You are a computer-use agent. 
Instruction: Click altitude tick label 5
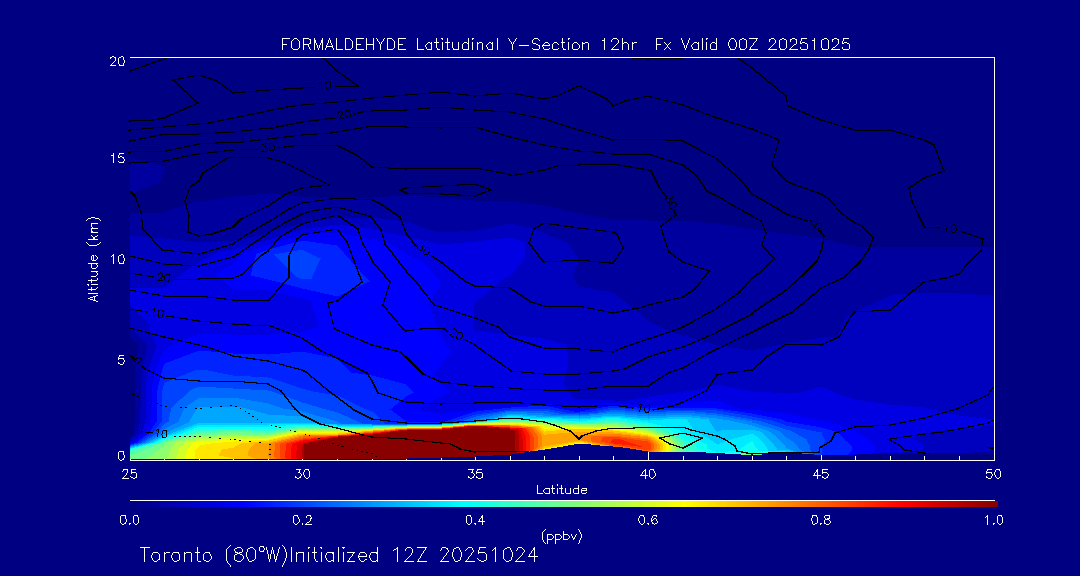[x=119, y=359]
